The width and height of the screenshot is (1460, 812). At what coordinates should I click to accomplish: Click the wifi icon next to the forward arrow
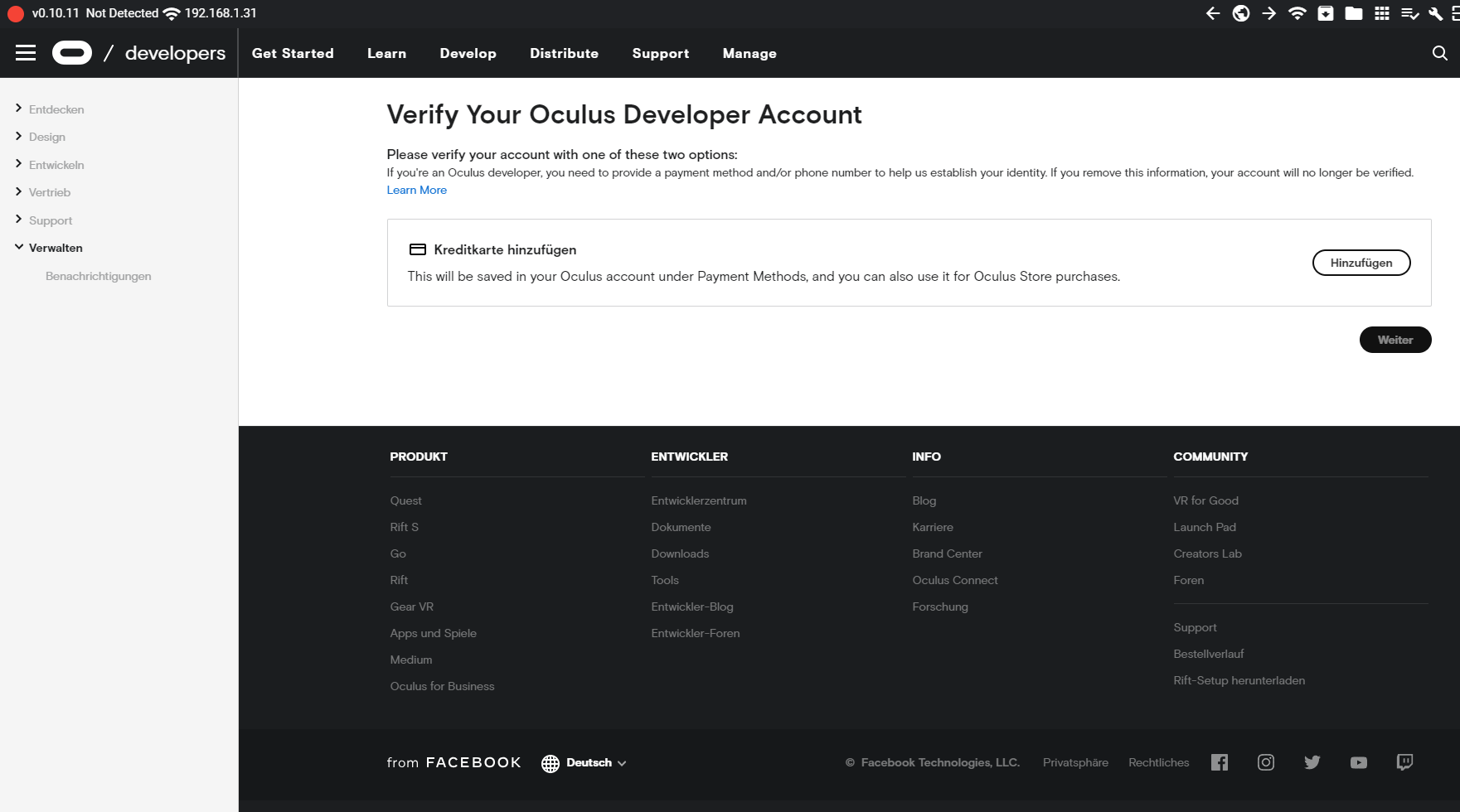pos(1298,13)
